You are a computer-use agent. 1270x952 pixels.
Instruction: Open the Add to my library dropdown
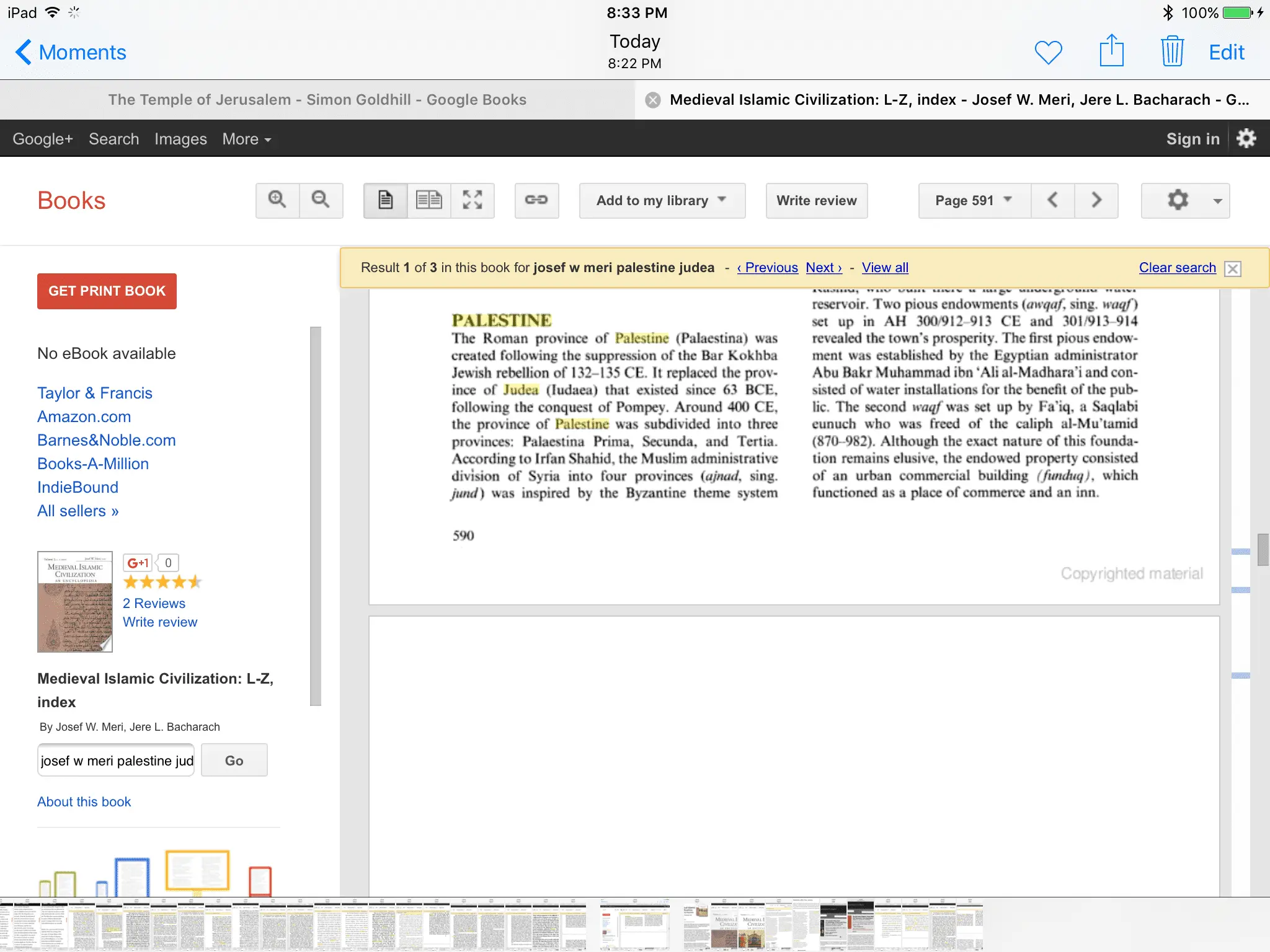(x=662, y=200)
